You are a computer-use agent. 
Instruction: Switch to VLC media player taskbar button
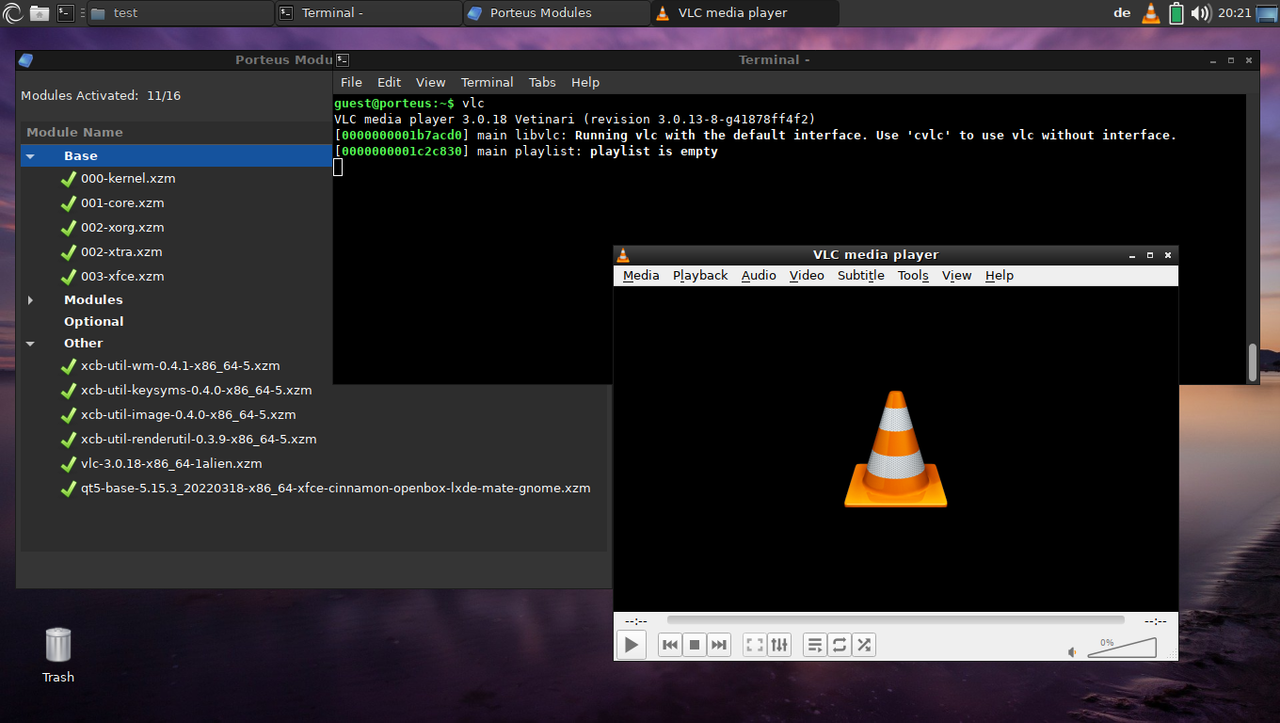point(745,13)
